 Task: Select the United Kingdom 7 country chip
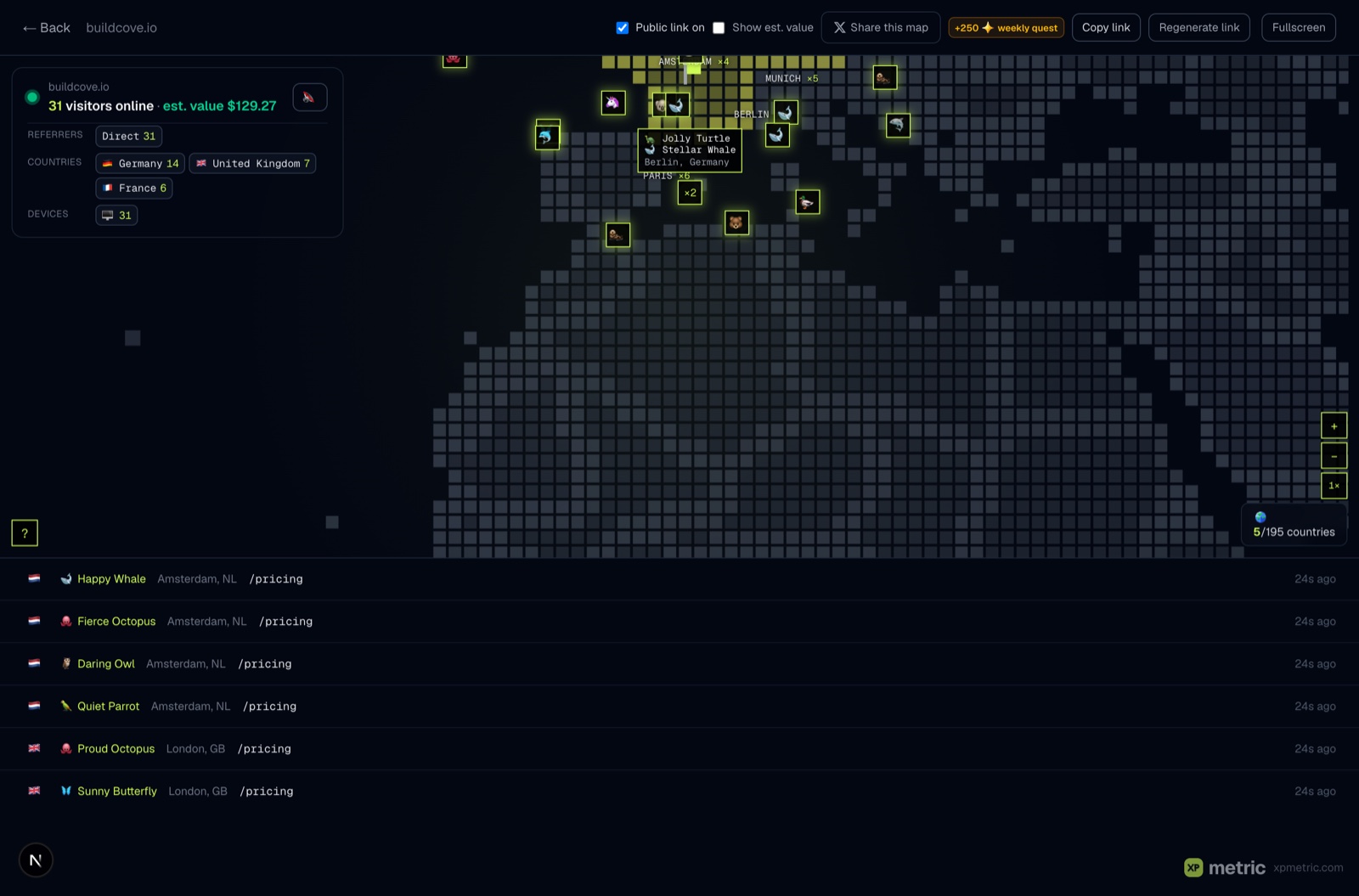click(x=253, y=163)
